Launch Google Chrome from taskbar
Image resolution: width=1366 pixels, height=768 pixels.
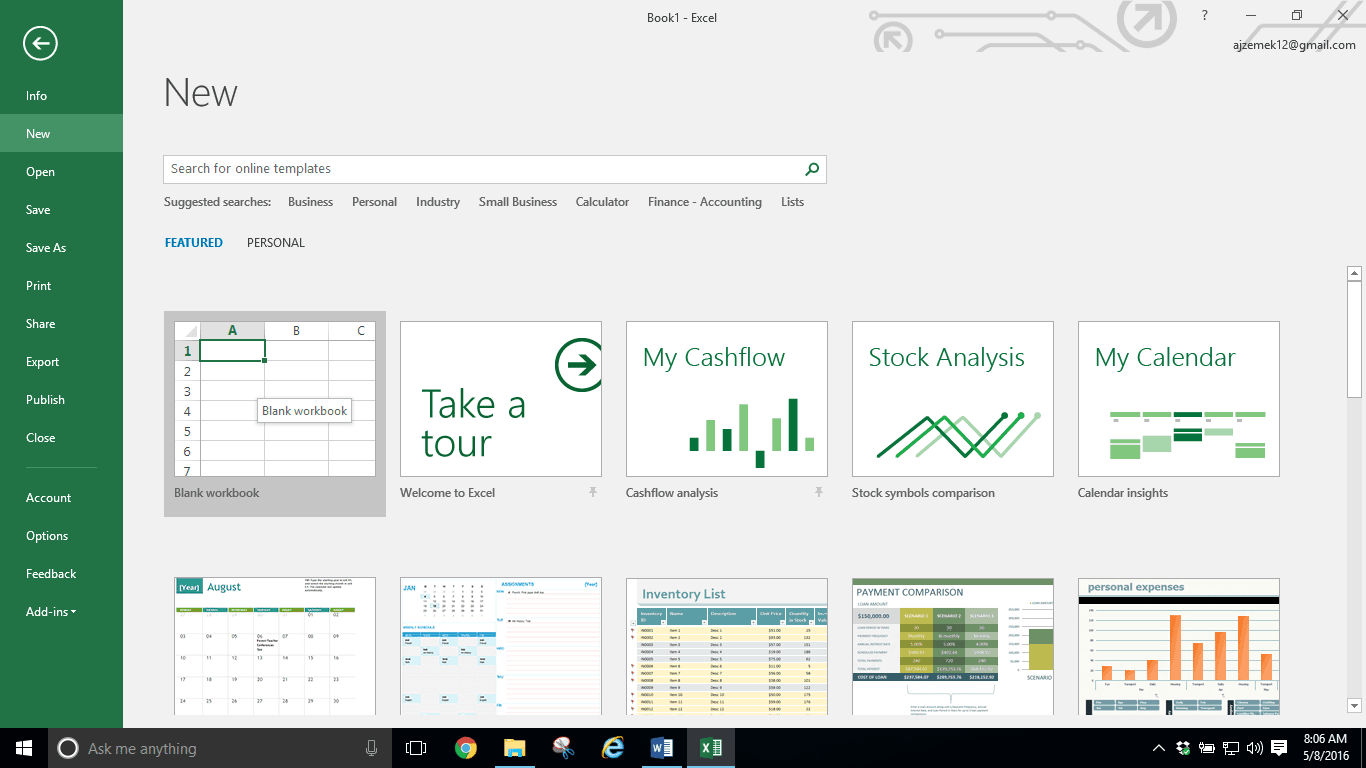[465, 748]
